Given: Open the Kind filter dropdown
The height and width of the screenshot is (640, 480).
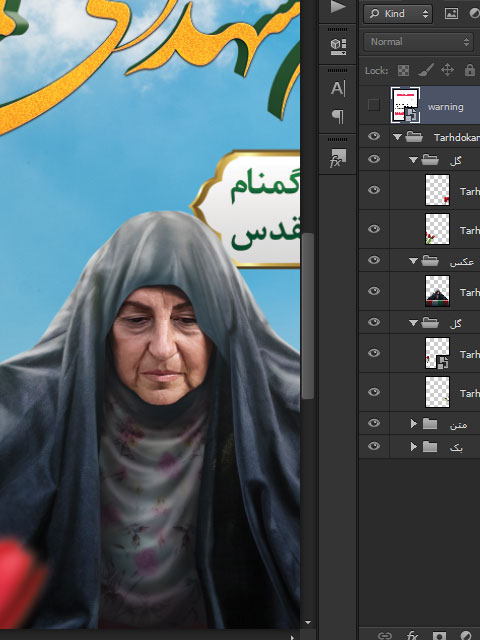Looking at the screenshot, I should pos(398,13).
